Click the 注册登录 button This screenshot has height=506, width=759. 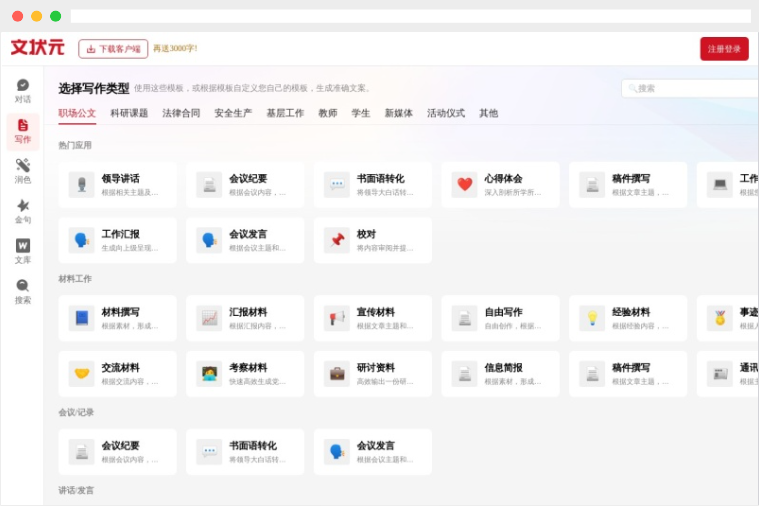pyautogui.click(x=724, y=49)
